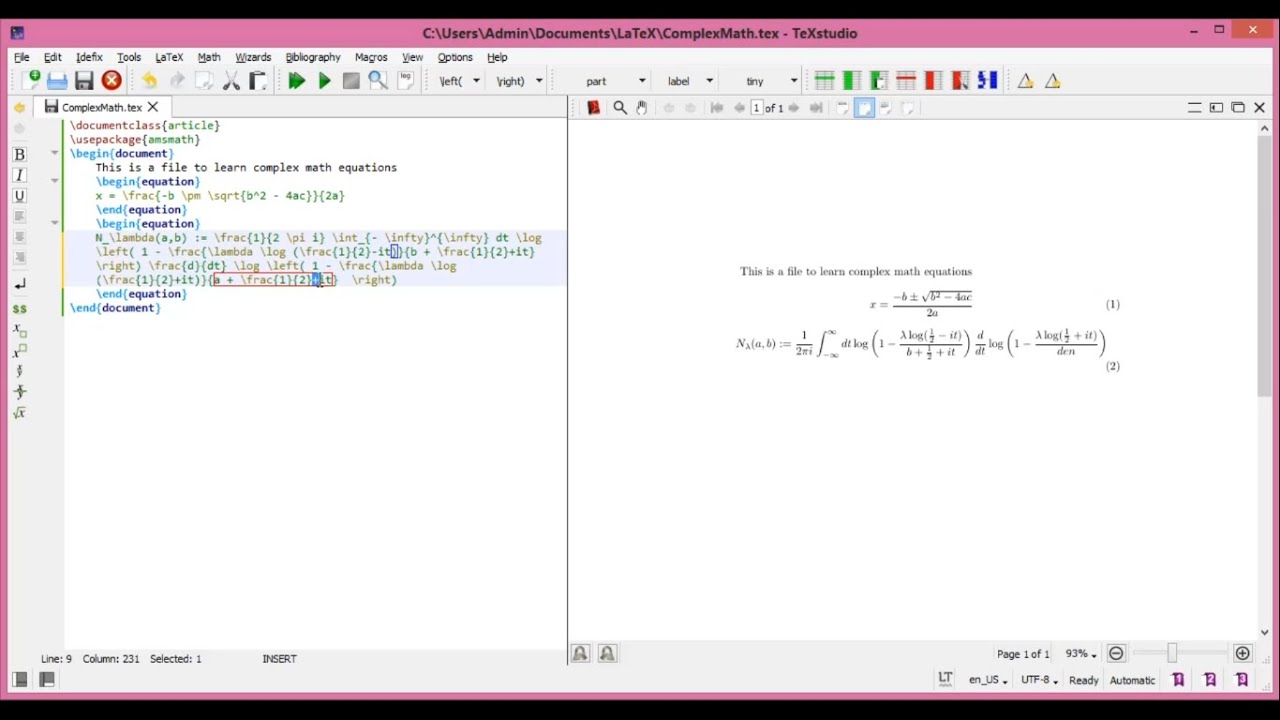
Task: Apply bold formatting (B) in the side toolbar
Action: point(19,154)
